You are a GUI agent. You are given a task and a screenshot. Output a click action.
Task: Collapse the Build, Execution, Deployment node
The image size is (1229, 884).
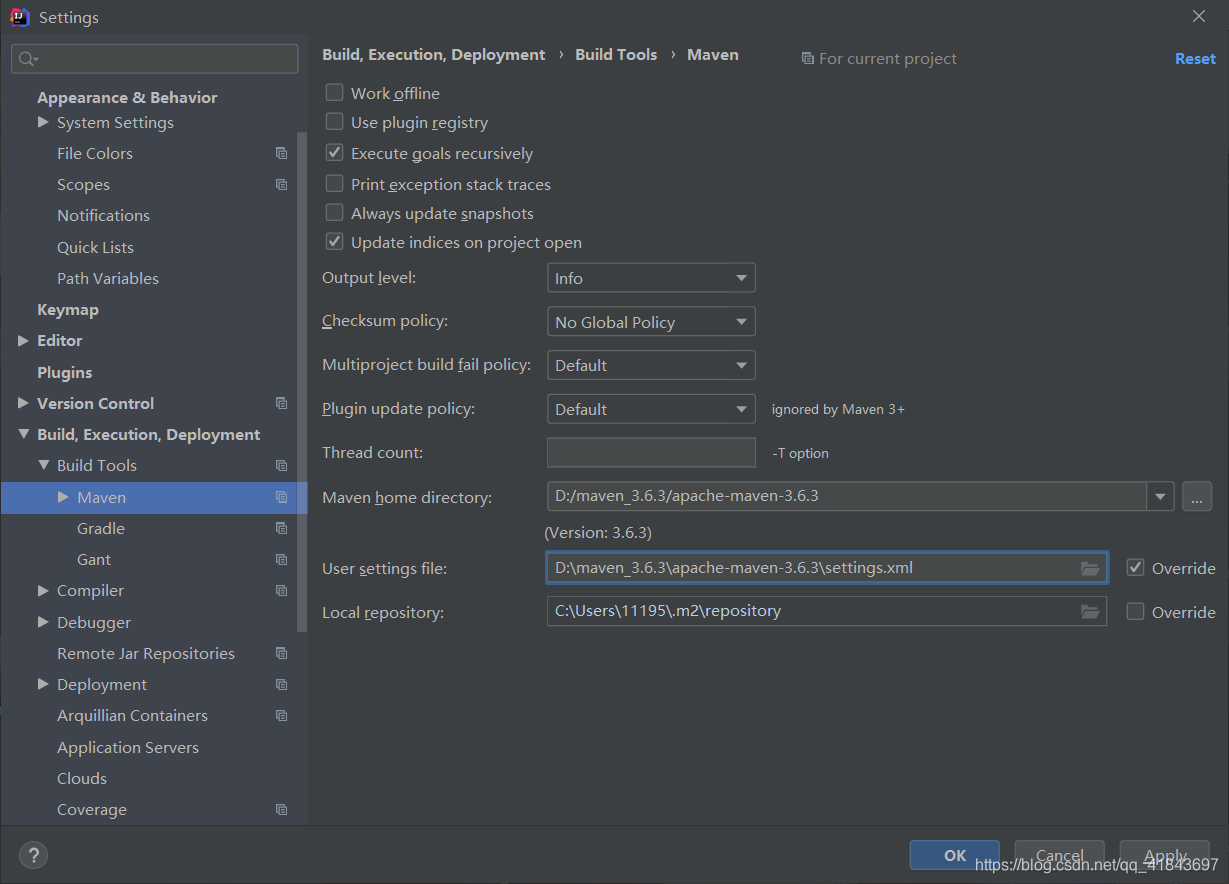point(23,435)
